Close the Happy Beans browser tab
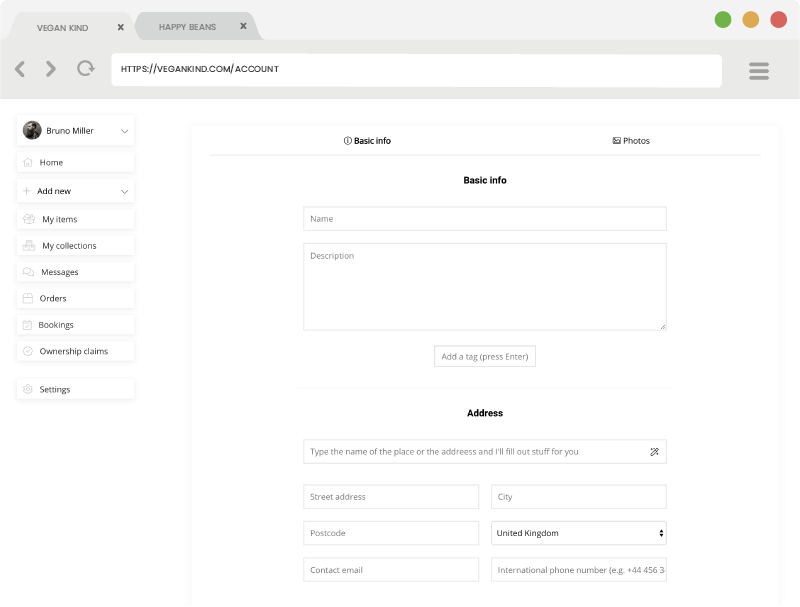This screenshot has width=800, height=607. point(243,27)
